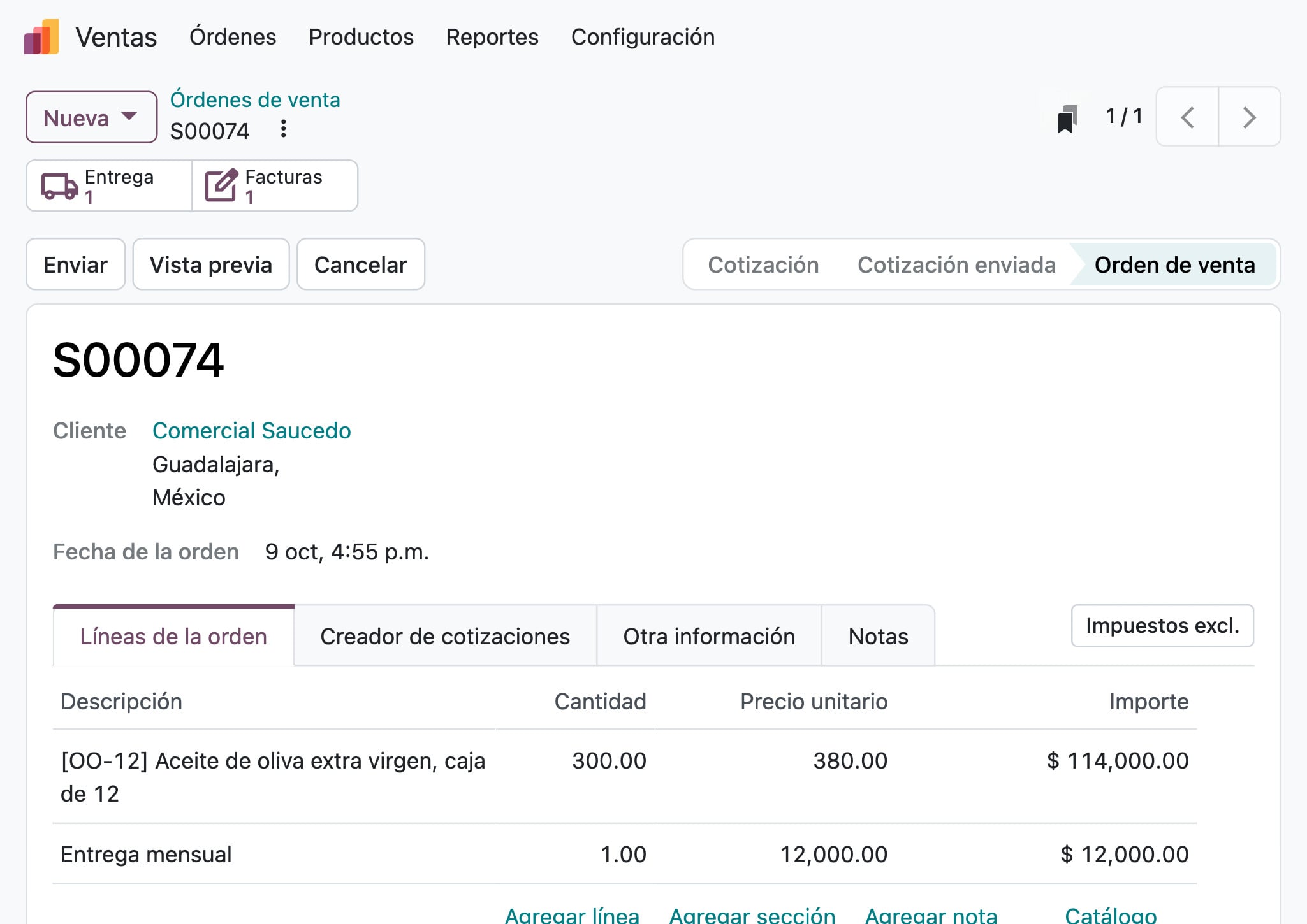Click the Cancelar button
The image size is (1307, 924).
pos(361,264)
